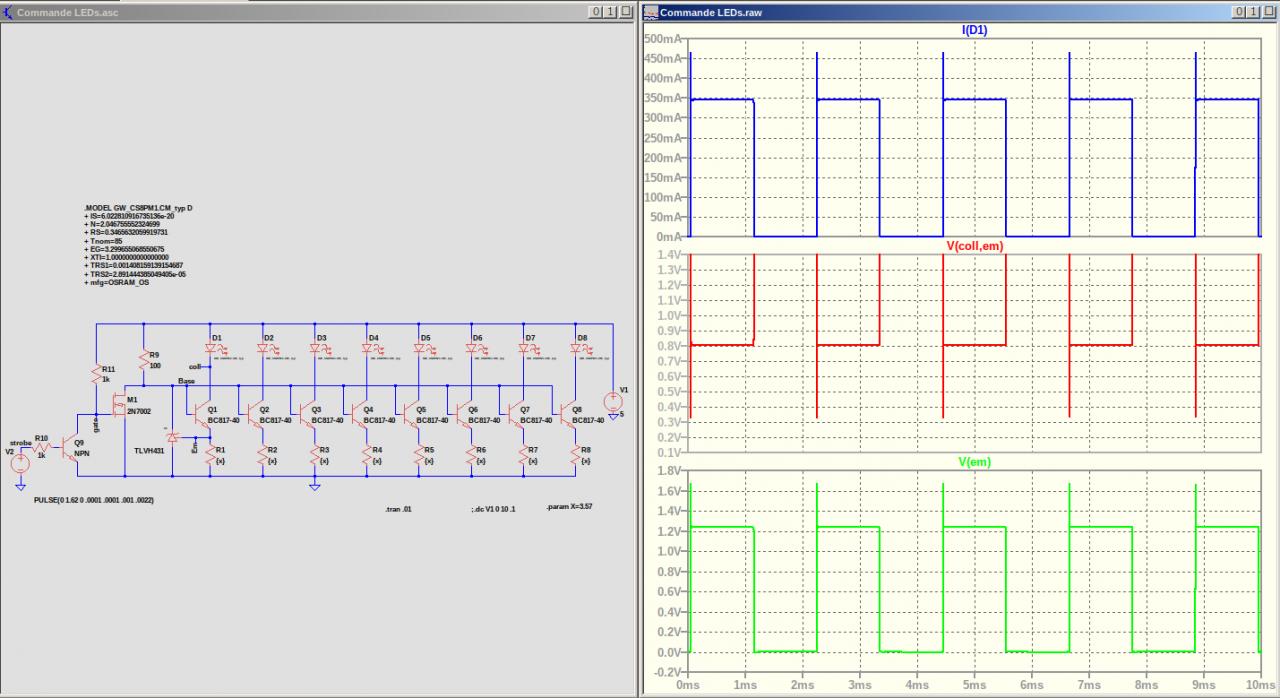1280x698 pixels.
Task: Select pulse source V2 symbol
Action: point(19,461)
